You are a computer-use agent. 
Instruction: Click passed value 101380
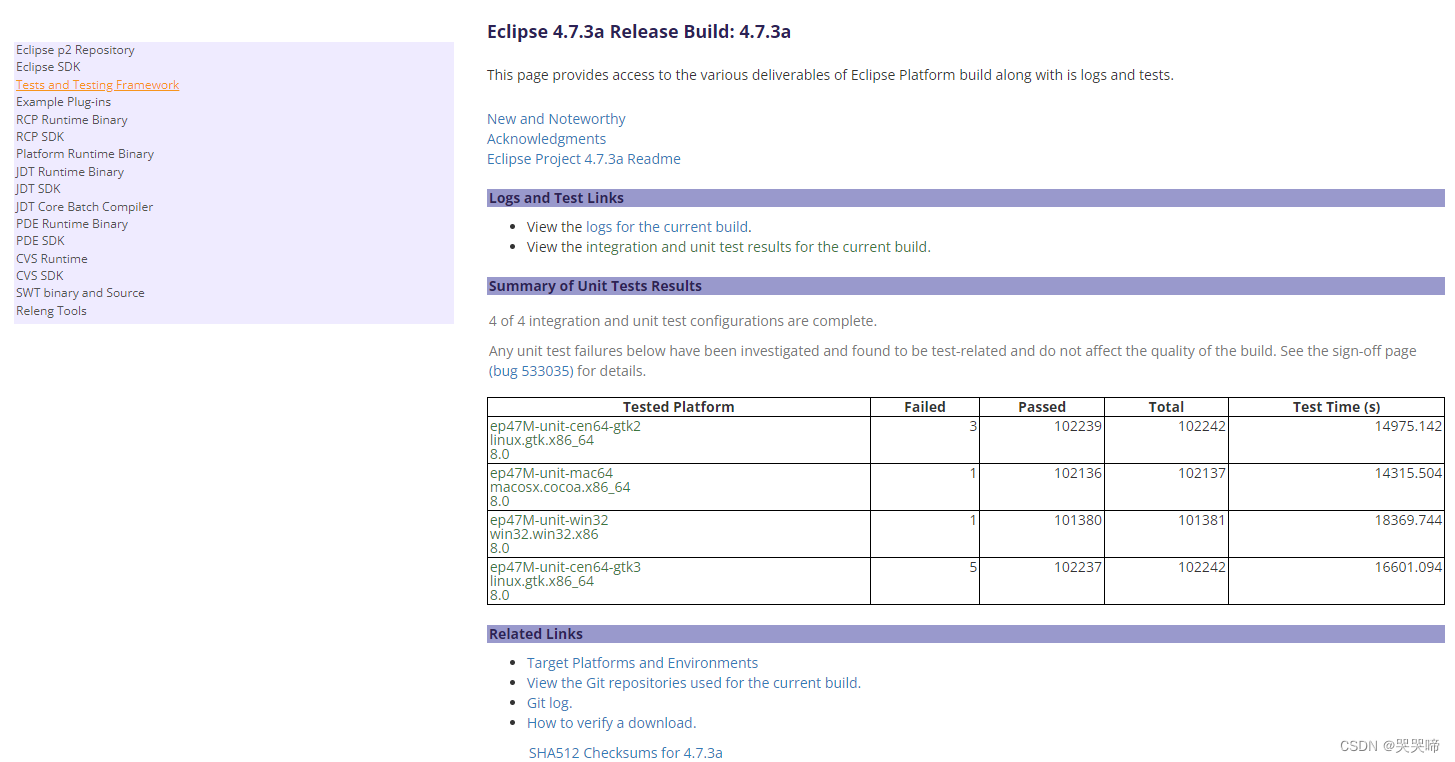click(1078, 520)
